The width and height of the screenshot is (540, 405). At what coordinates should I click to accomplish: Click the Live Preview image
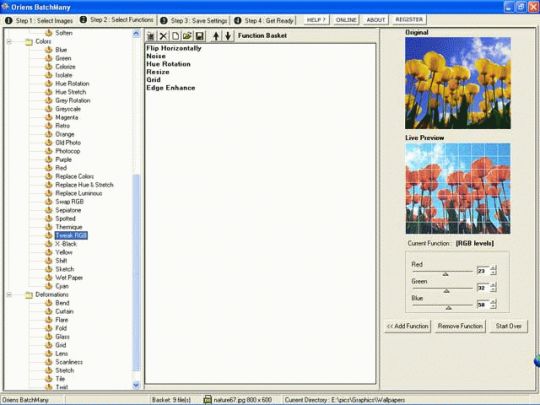458,189
